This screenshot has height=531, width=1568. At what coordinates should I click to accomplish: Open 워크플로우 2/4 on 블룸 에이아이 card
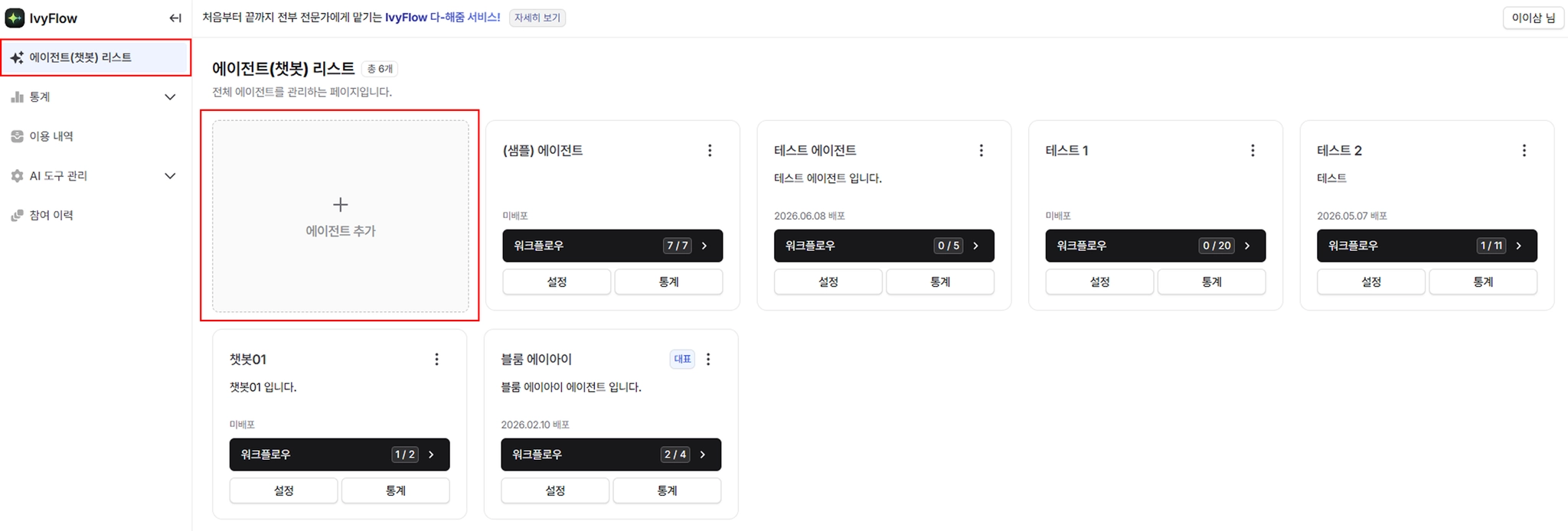611,454
